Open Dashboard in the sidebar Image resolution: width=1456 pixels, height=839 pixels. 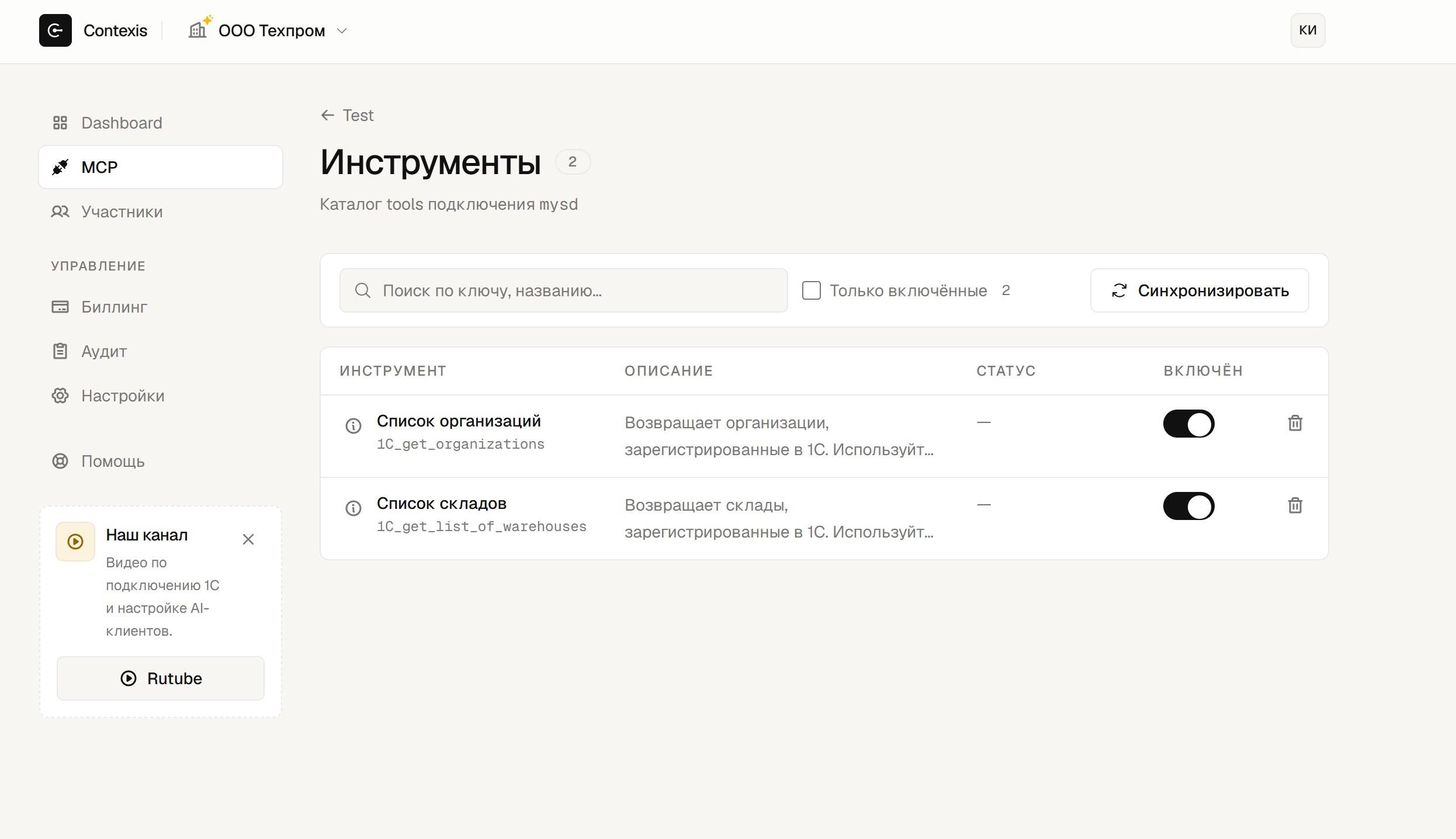click(x=161, y=123)
